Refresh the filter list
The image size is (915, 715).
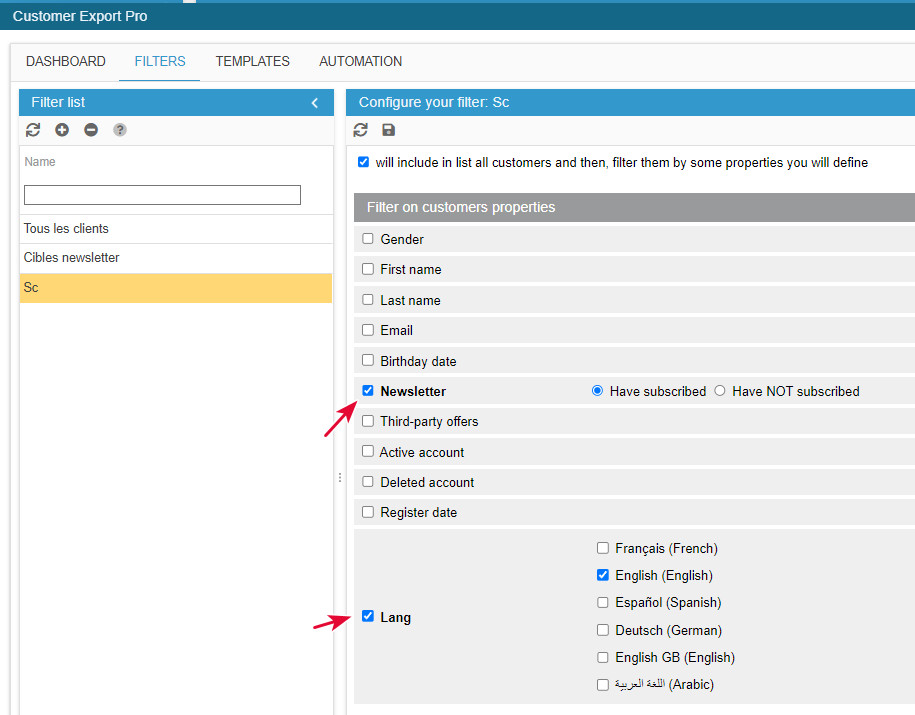pyautogui.click(x=33, y=130)
